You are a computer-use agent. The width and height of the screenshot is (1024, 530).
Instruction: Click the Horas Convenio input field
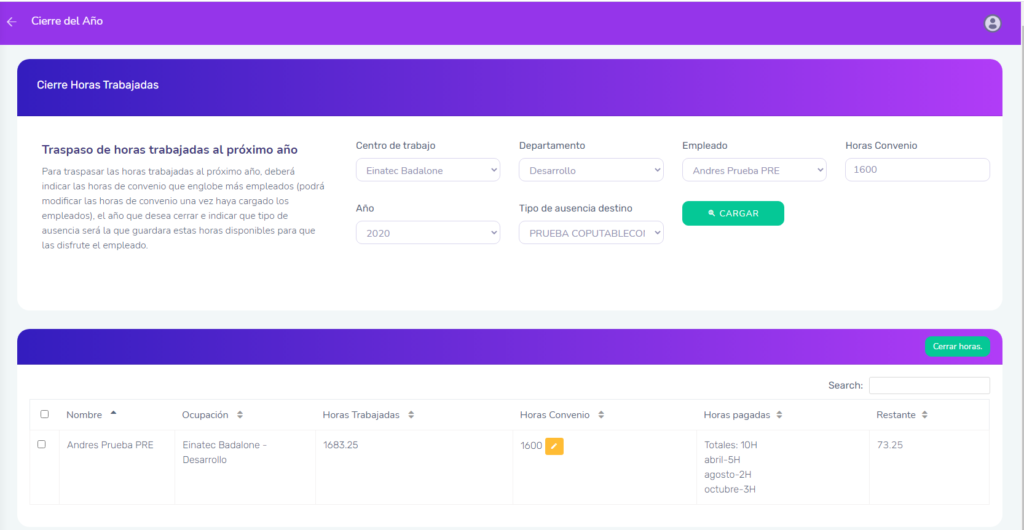point(916,170)
